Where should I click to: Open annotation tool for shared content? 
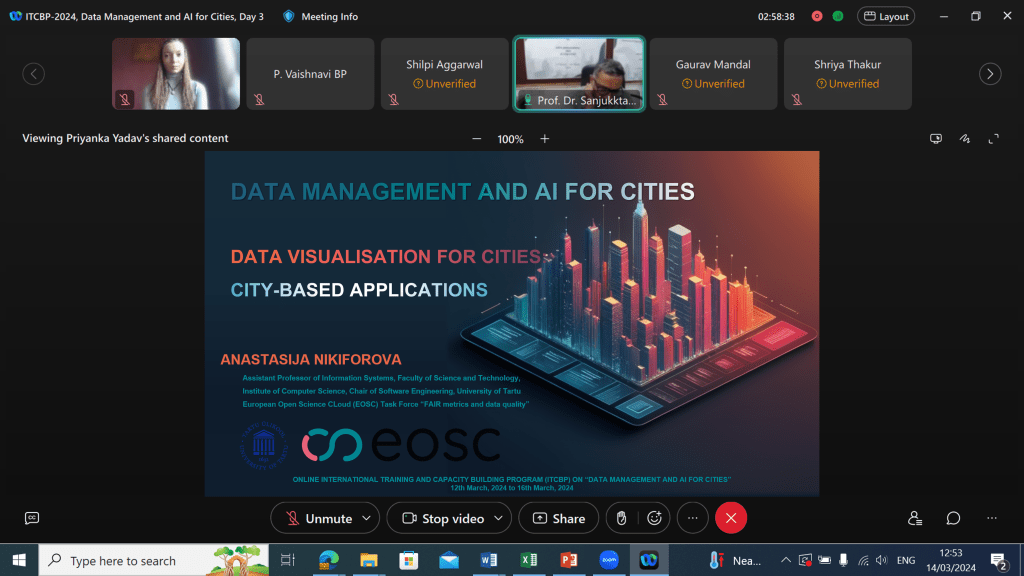(965, 139)
